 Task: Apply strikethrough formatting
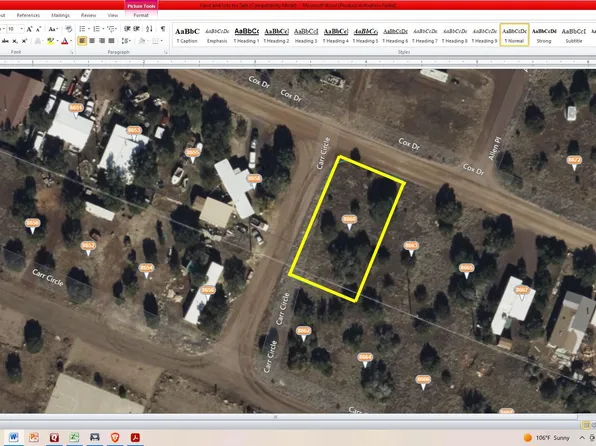[5, 41]
